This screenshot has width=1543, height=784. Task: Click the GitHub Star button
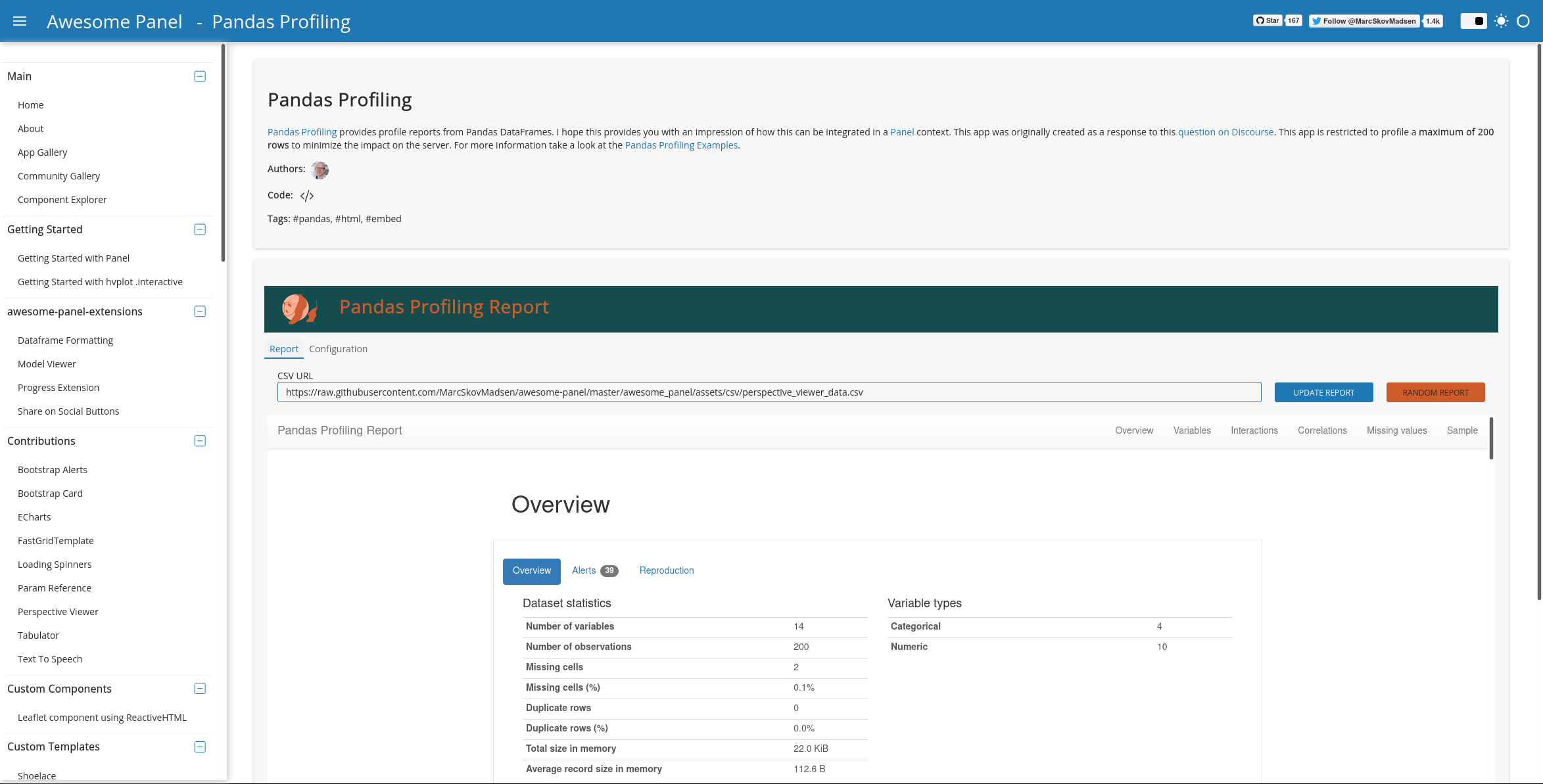tap(1267, 21)
